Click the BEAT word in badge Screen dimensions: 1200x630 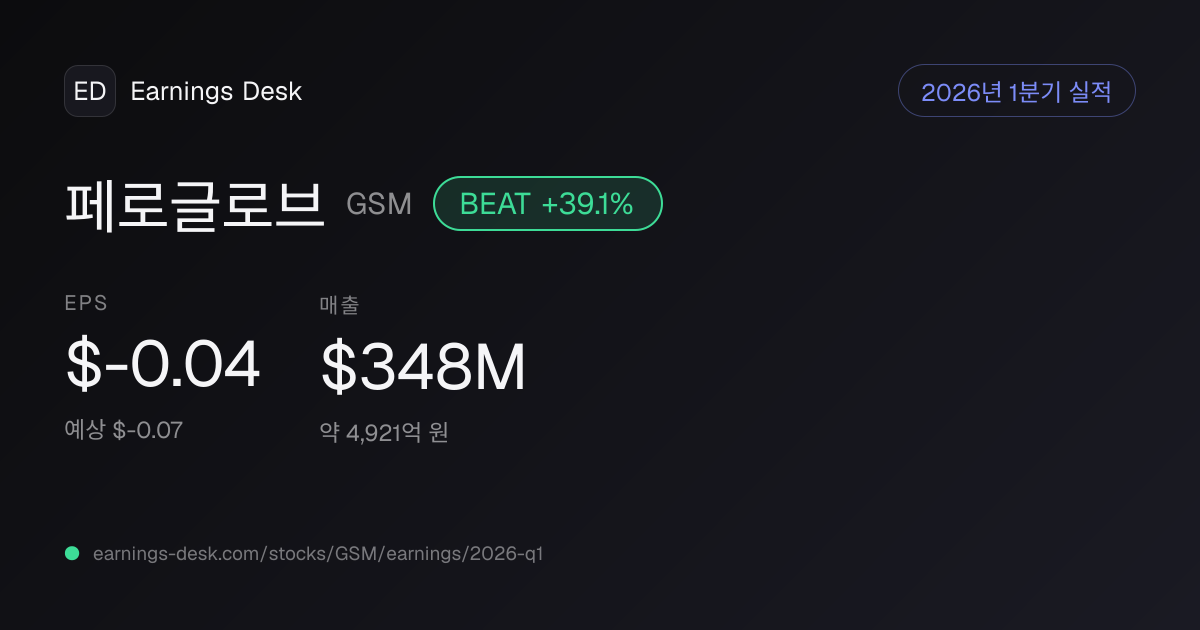click(x=495, y=204)
